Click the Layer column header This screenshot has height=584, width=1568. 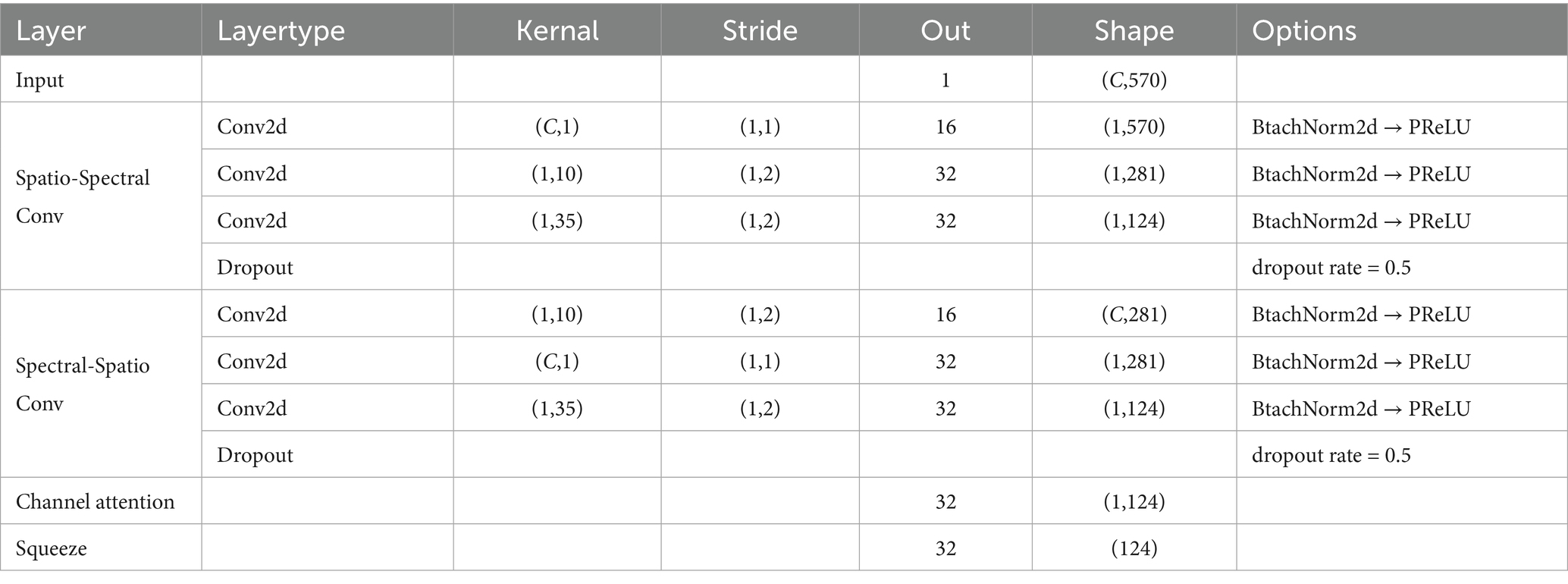51,30
